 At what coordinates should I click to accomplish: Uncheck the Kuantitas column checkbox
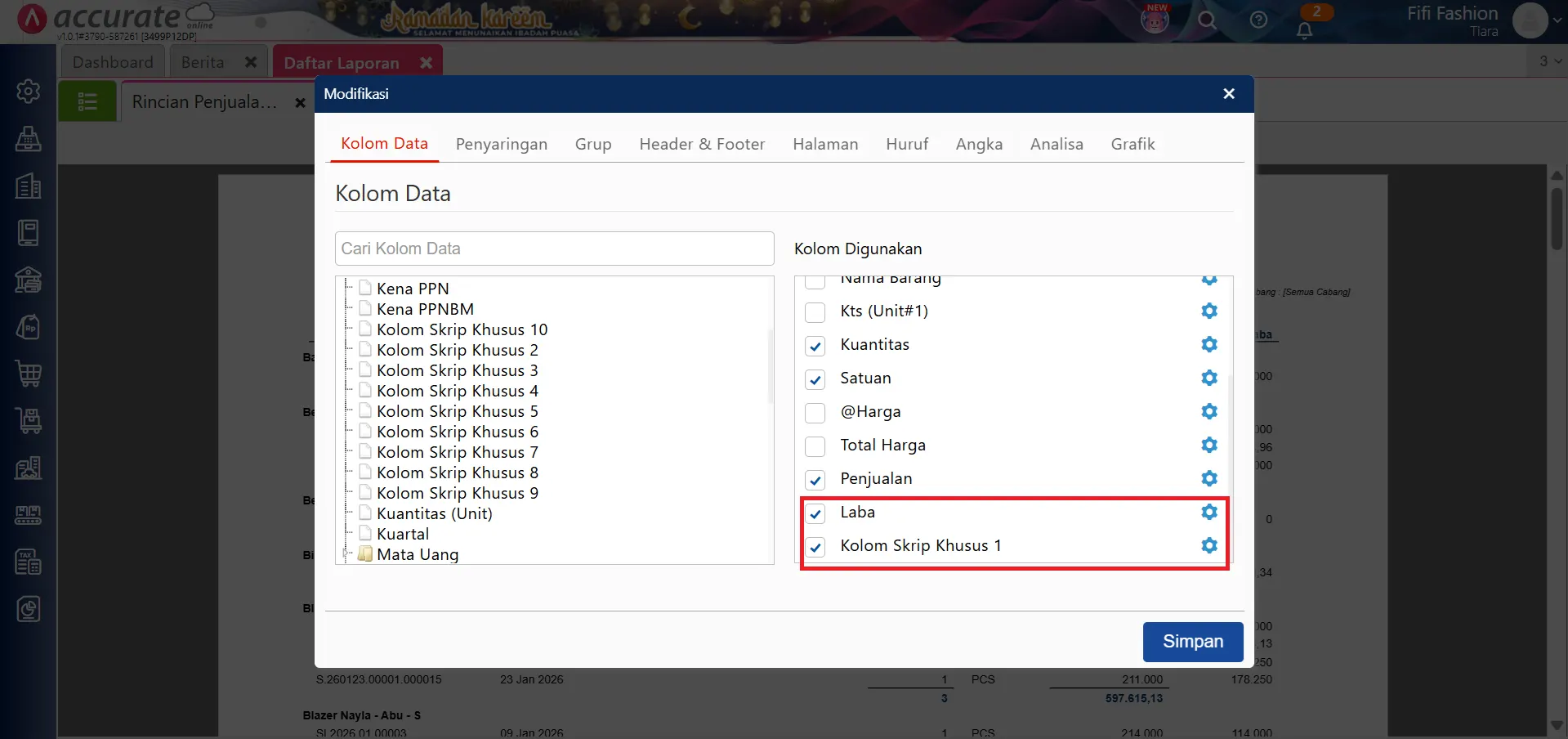coord(815,346)
